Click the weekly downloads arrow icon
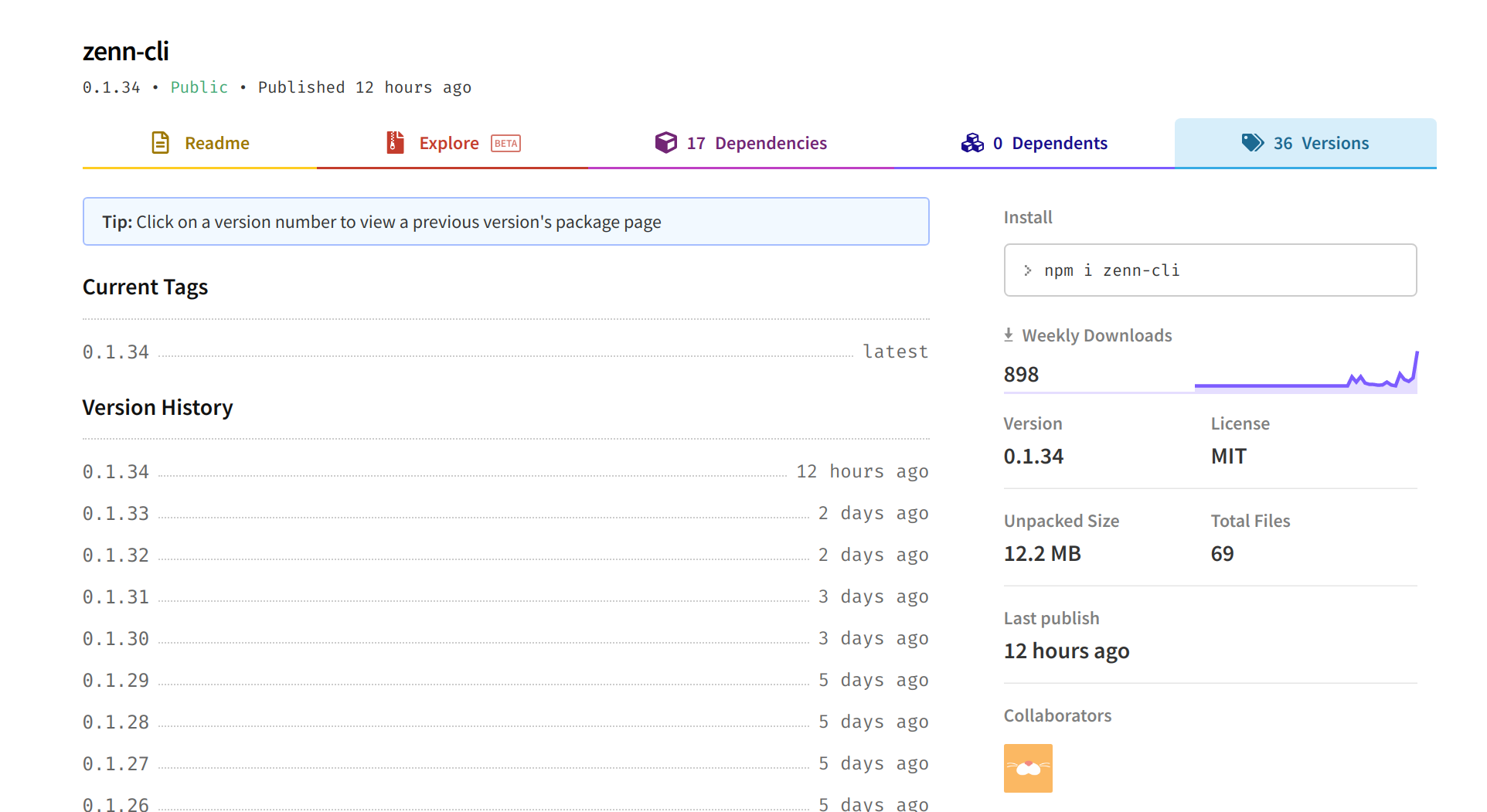The image size is (1487, 812). (1009, 335)
